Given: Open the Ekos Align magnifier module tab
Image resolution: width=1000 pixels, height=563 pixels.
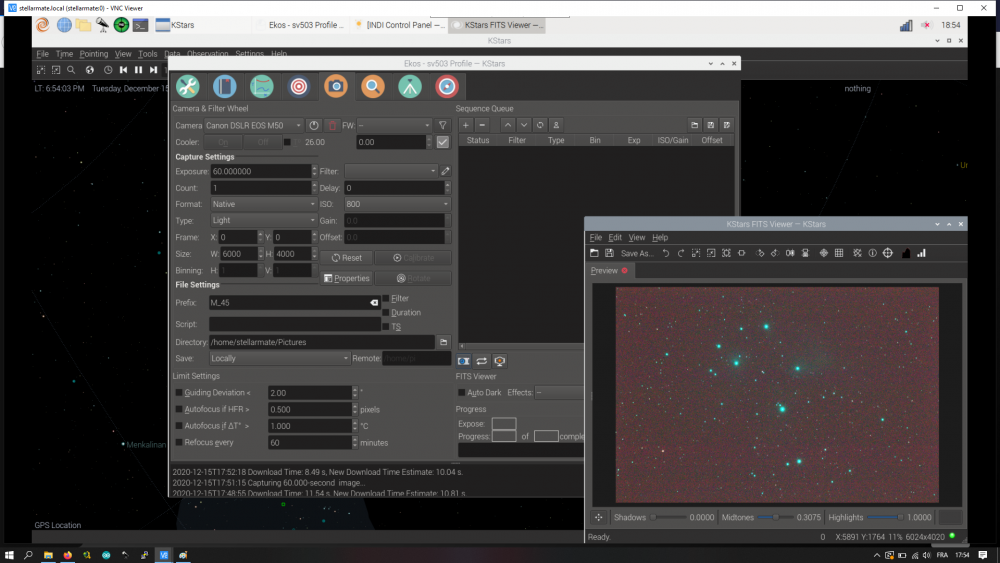Looking at the screenshot, I should pos(372,87).
